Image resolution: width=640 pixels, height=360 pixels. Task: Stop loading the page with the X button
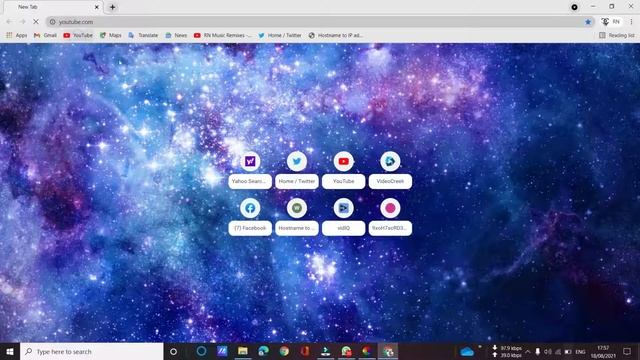pyautogui.click(x=36, y=22)
